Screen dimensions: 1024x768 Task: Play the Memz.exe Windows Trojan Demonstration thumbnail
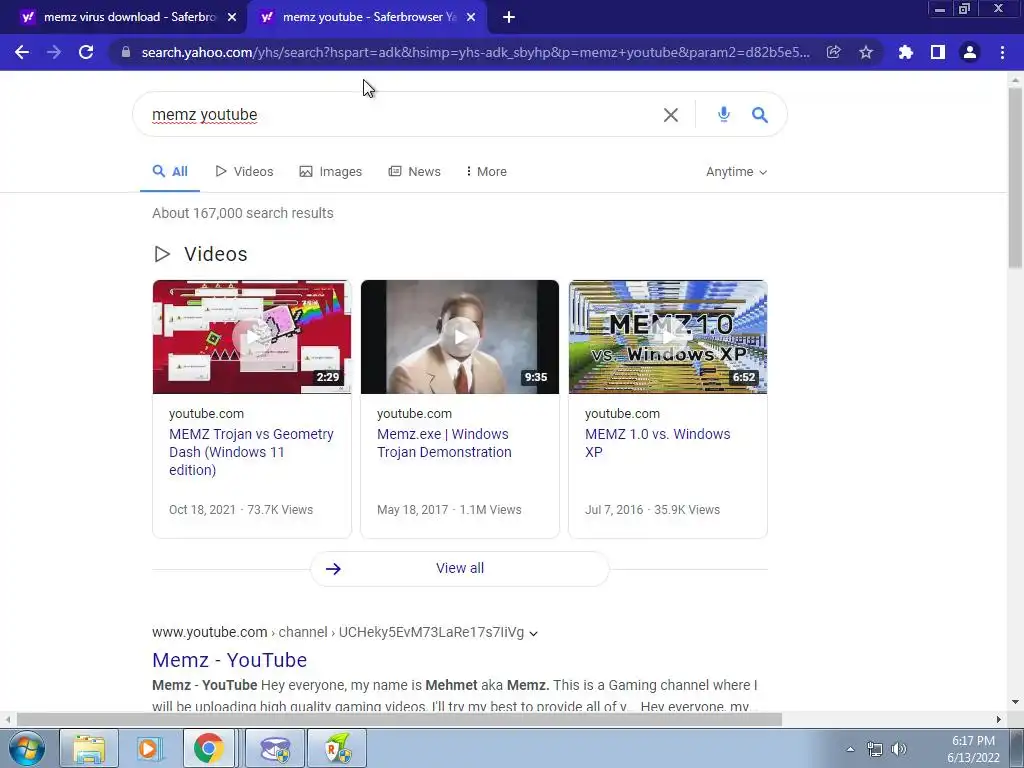point(460,337)
